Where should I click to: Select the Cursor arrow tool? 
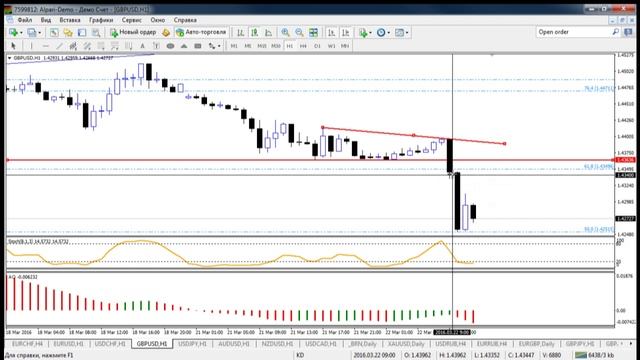click(13, 46)
